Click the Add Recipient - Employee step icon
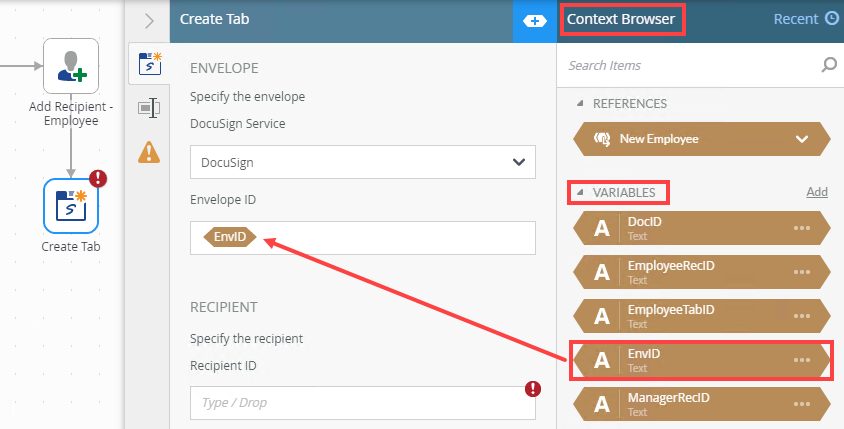Image resolution: width=844 pixels, height=429 pixels. [70, 66]
